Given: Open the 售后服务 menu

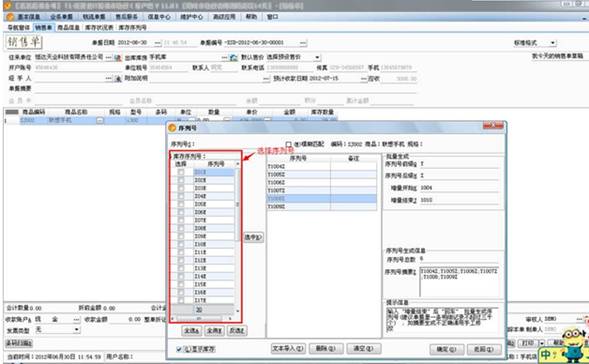Looking at the screenshot, I should pyautogui.click(x=126, y=17).
